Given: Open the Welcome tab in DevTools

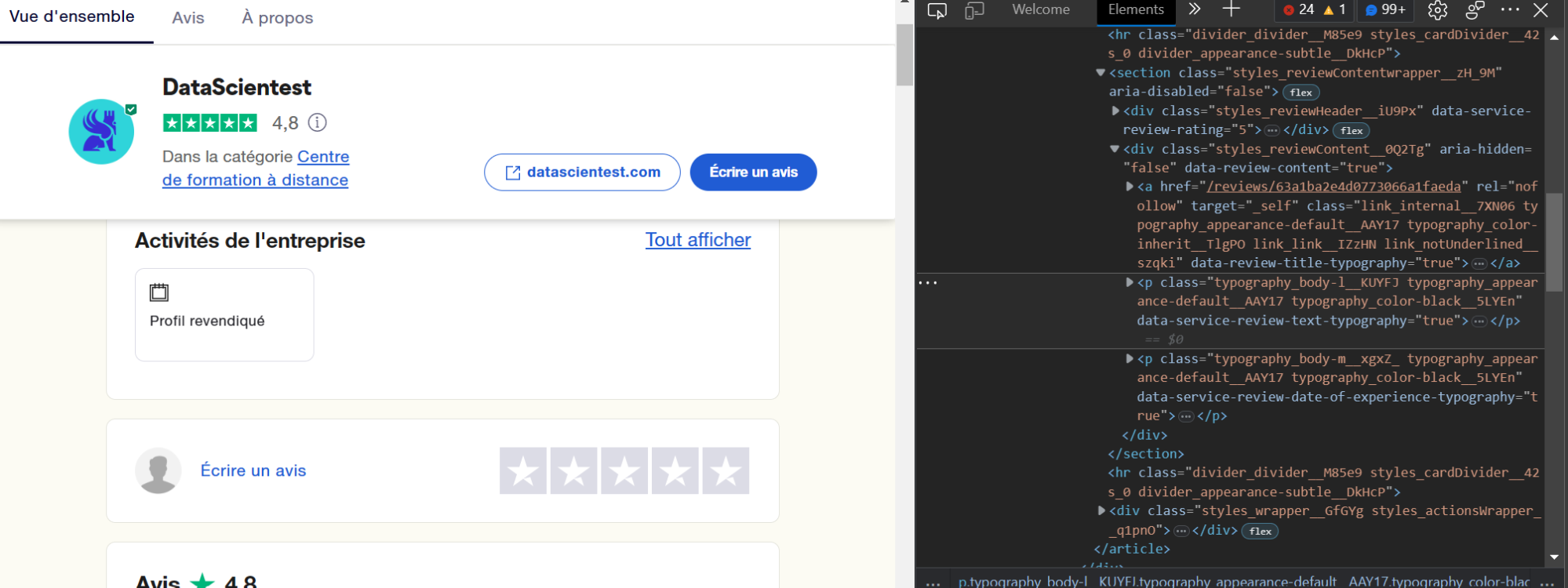Looking at the screenshot, I should tap(1040, 9).
